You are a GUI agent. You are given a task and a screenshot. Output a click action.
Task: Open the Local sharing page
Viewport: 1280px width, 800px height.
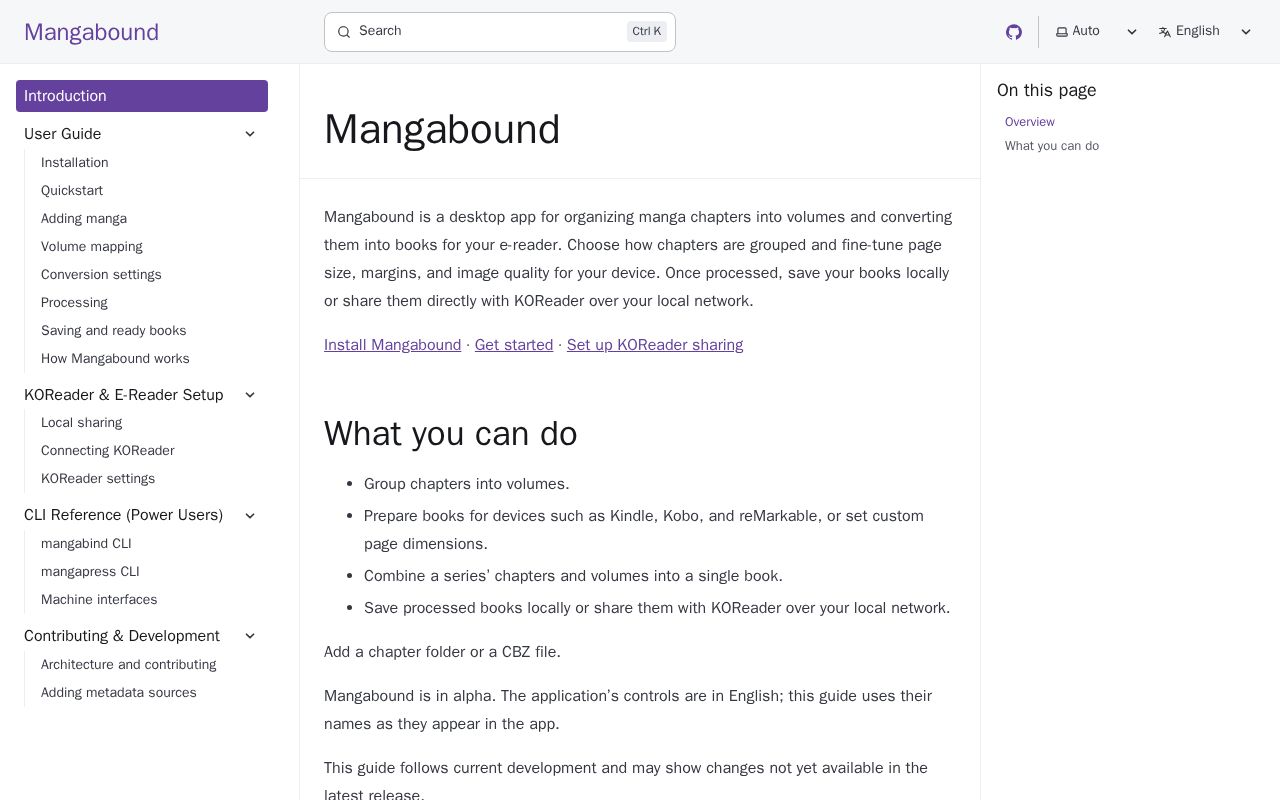82,423
